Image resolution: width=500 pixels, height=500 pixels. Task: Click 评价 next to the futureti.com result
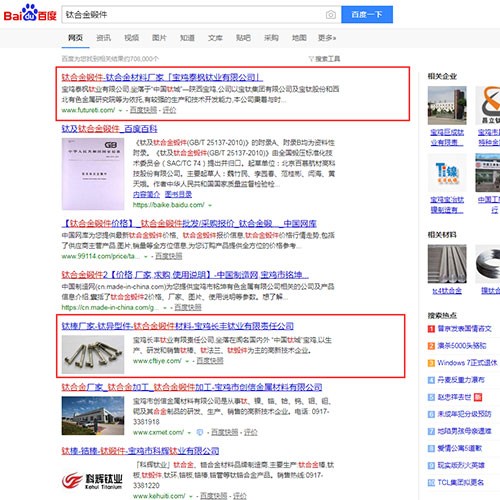pos(169,110)
